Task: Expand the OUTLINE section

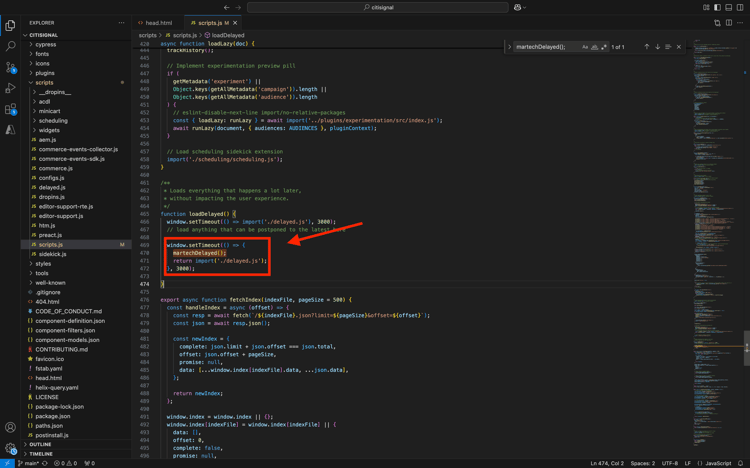Action: click(40, 444)
